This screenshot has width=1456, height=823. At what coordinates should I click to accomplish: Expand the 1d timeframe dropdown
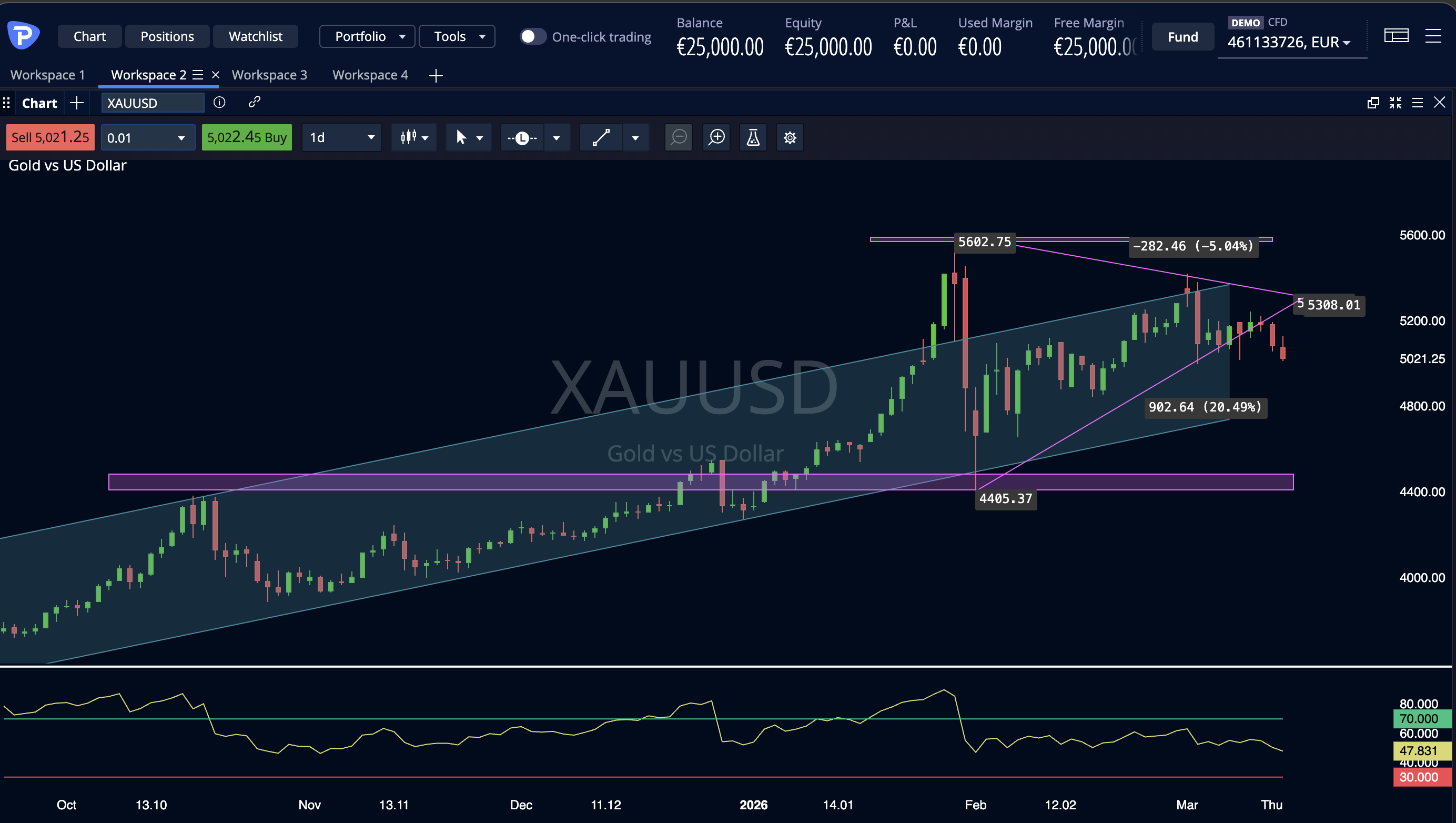click(x=342, y=137)
